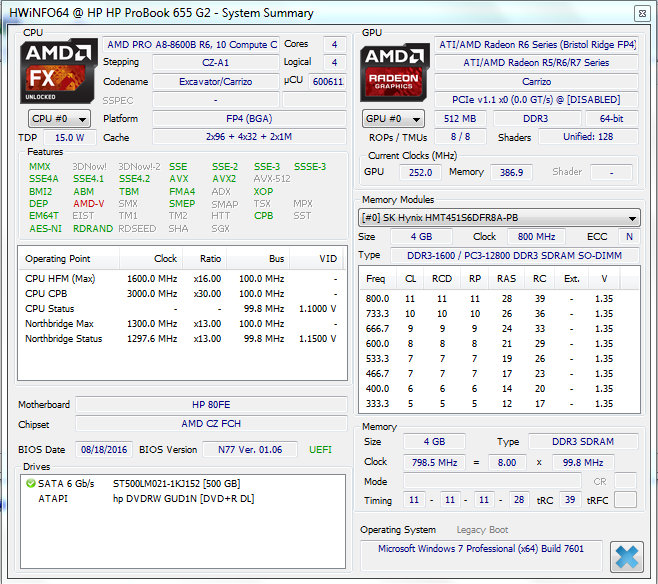Select the CPU HFM (Max) row
Screen dimensions: 658x584
(181, 279)
